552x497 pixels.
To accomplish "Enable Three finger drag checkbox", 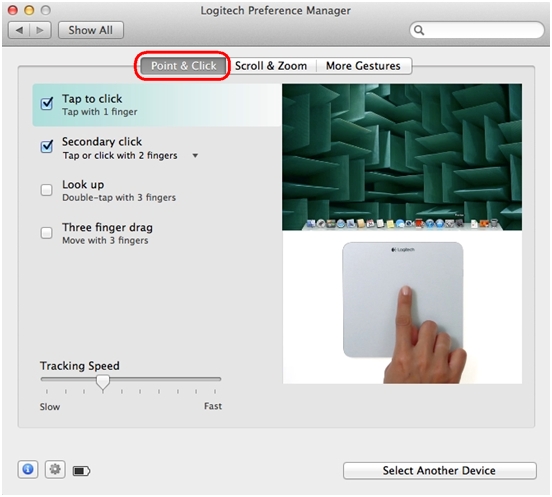I will coord(46,233).
